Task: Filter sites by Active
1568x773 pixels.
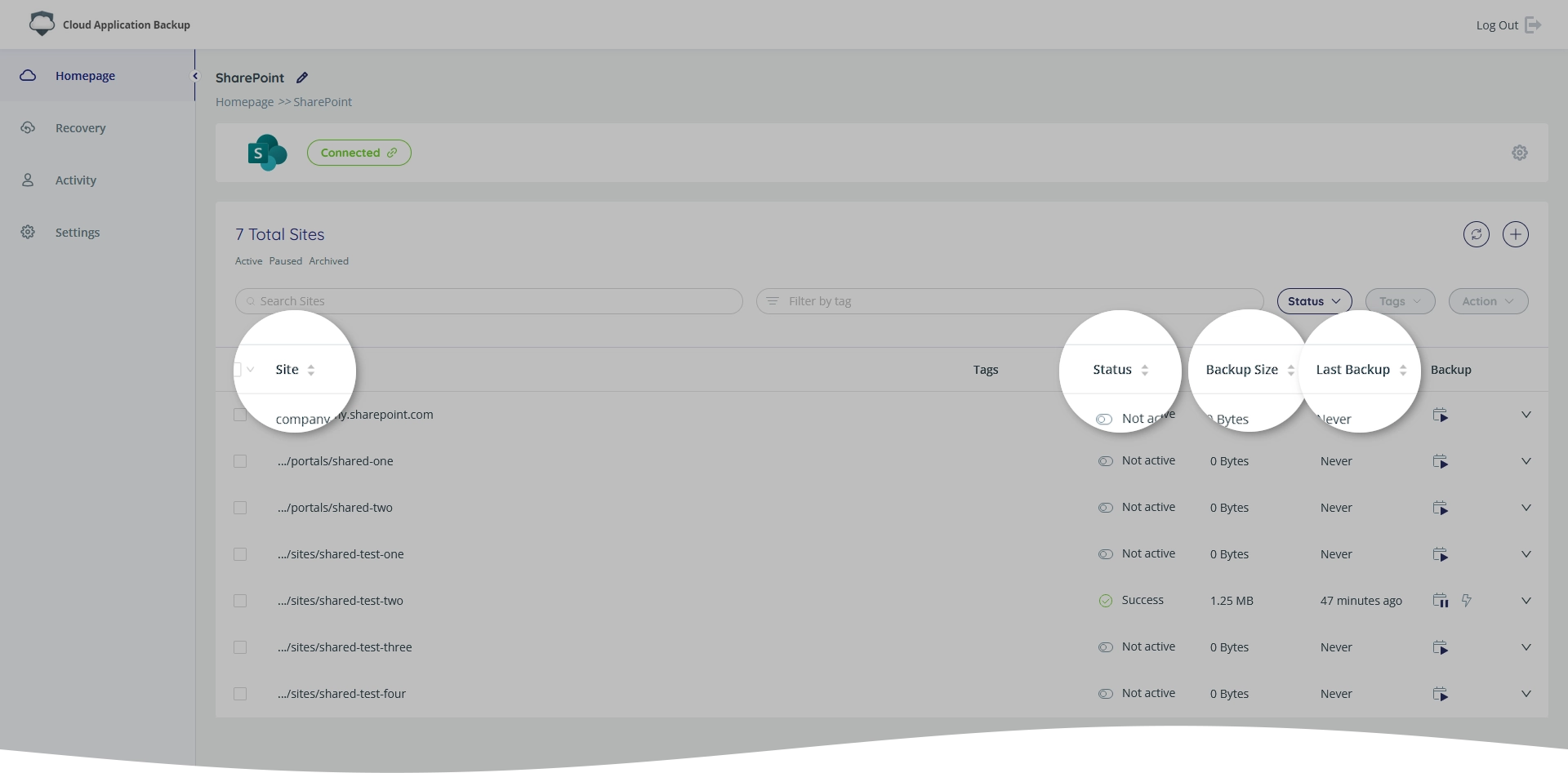Action: [249, 261]
